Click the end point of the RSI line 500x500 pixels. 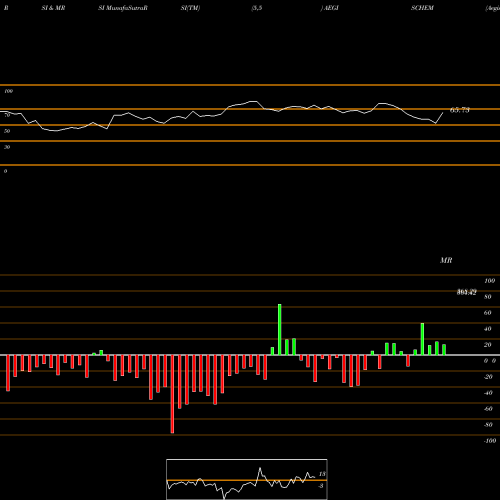pos(443,113)
